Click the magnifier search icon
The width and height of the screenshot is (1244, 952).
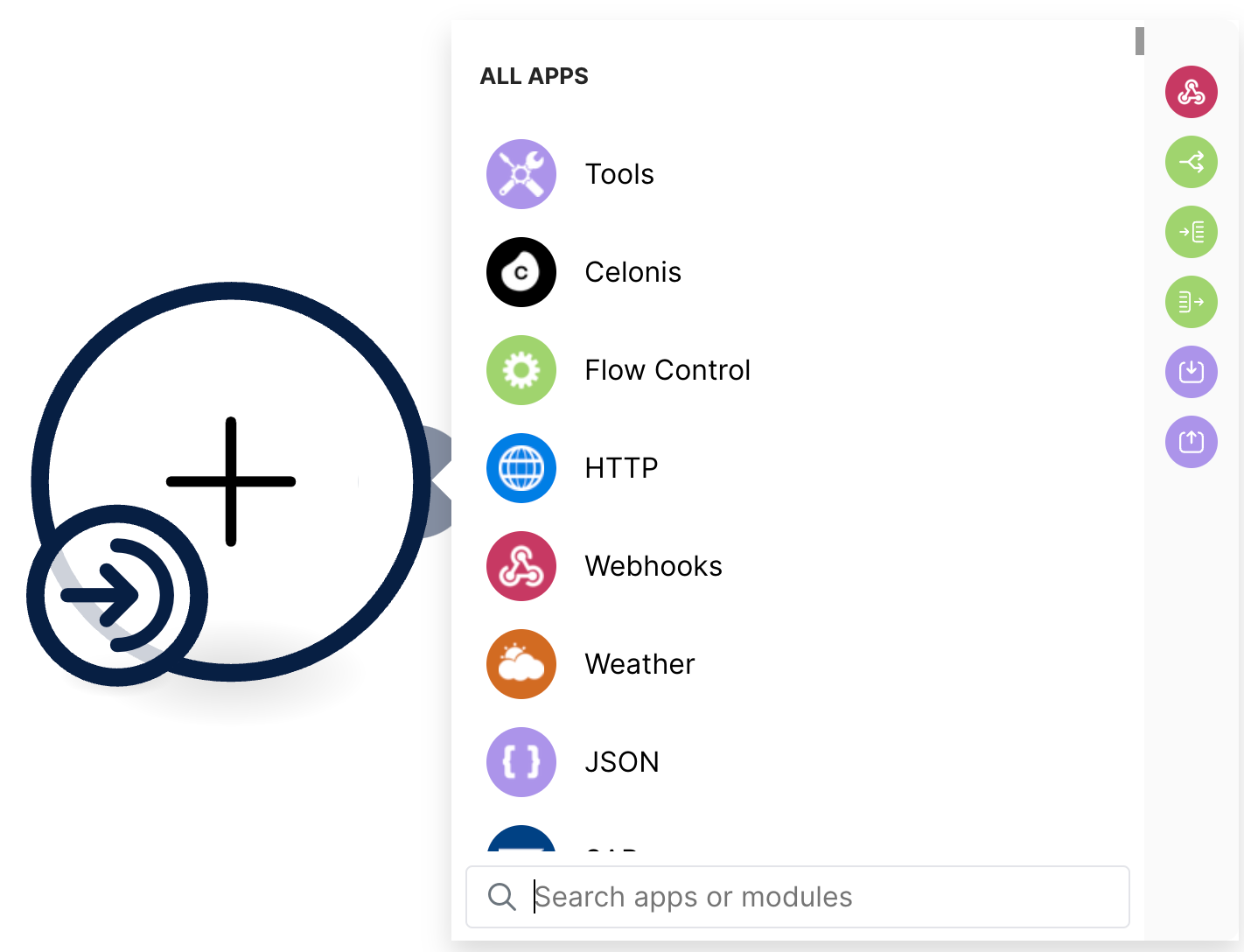click(501, 897)
